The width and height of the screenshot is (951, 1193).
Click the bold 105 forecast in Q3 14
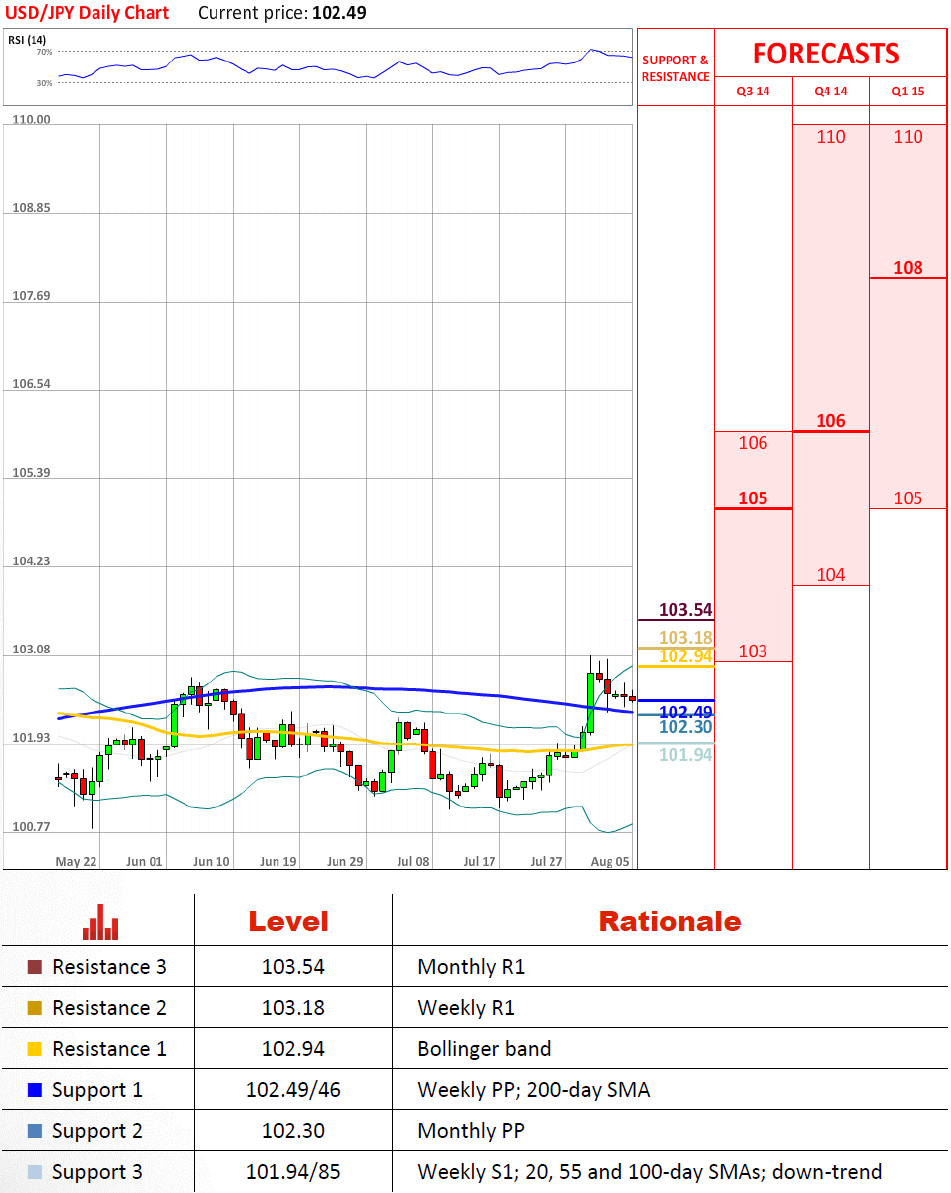752,498
